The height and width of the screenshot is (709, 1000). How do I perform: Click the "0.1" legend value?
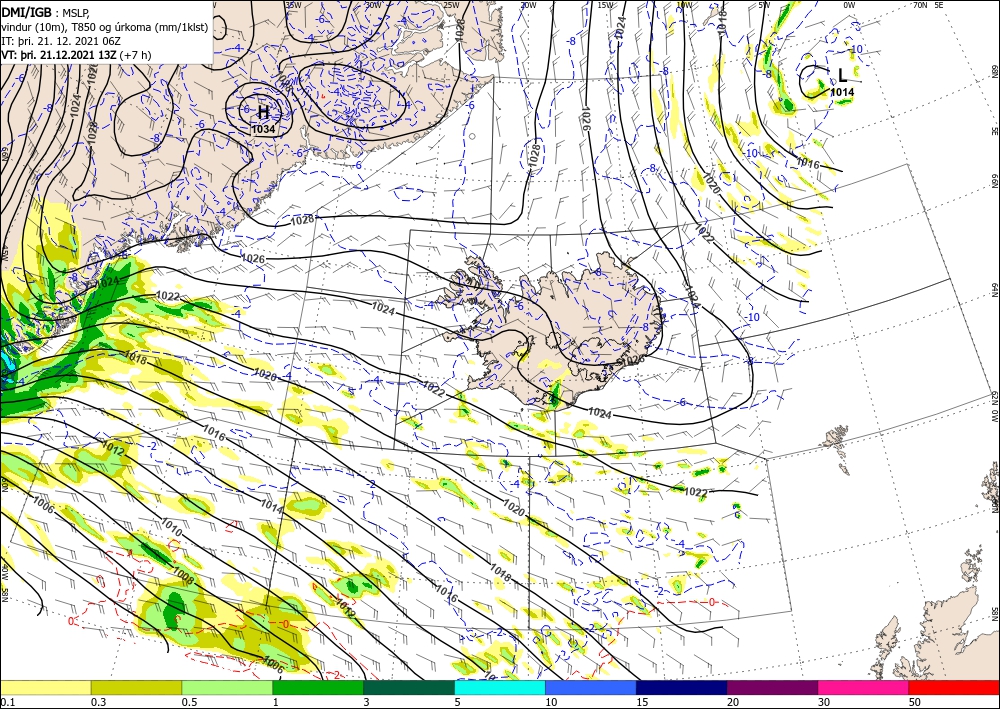tap(6, 702)
